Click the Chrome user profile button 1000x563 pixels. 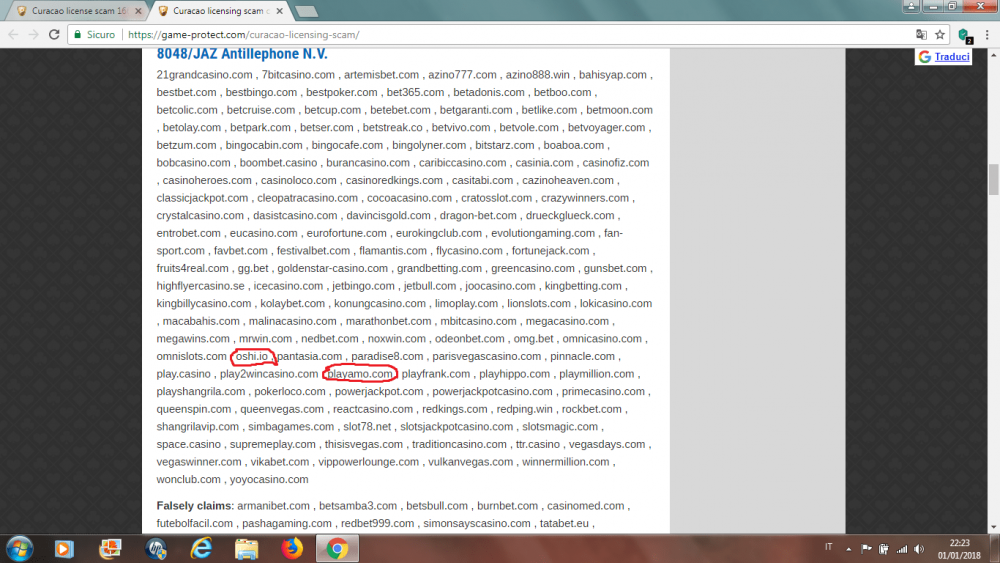(911, 6)
